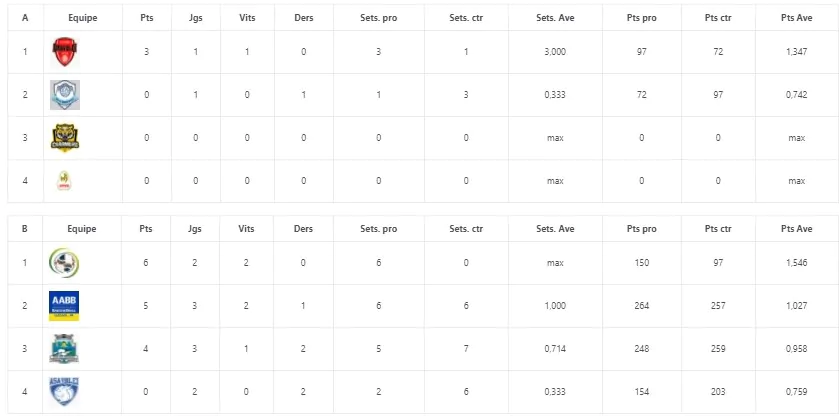Select the yellow tiger team logo
The width and height of the screenshot is (839, 418).
point(65,138)
